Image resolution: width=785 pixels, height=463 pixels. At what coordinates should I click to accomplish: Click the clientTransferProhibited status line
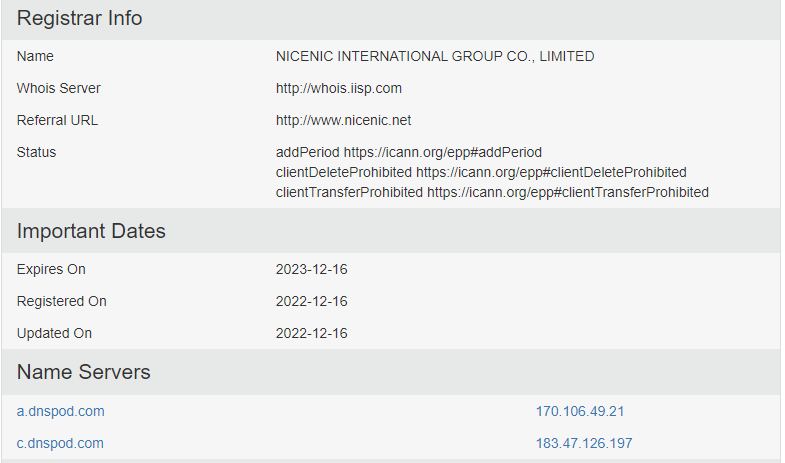pos(492,192)
